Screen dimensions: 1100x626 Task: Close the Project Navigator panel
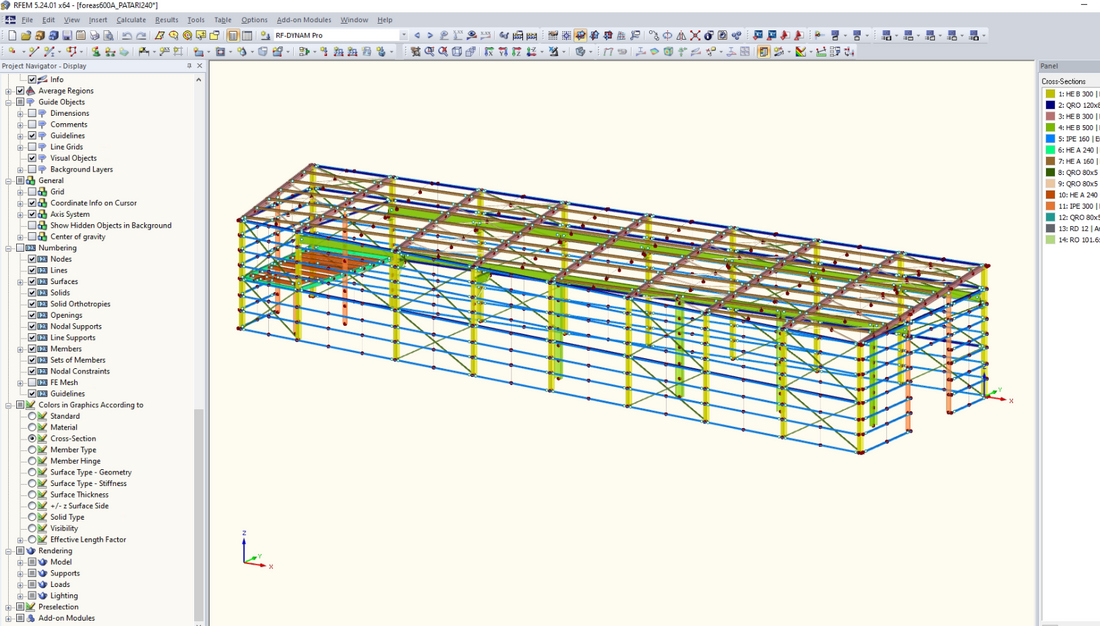pyautogui.click(x=199, y=66)
